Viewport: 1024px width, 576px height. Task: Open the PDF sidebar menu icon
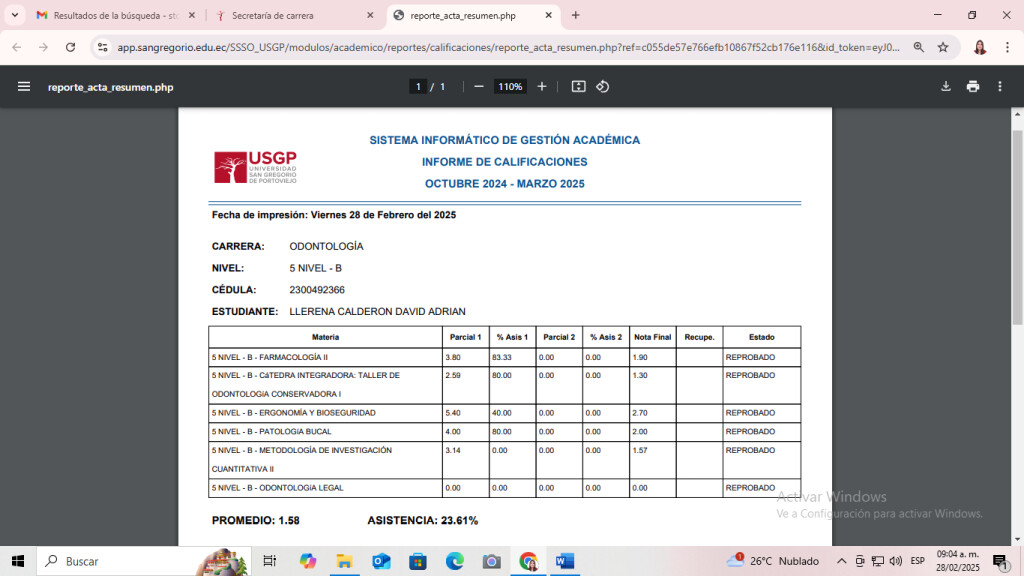tap(24, 87)
